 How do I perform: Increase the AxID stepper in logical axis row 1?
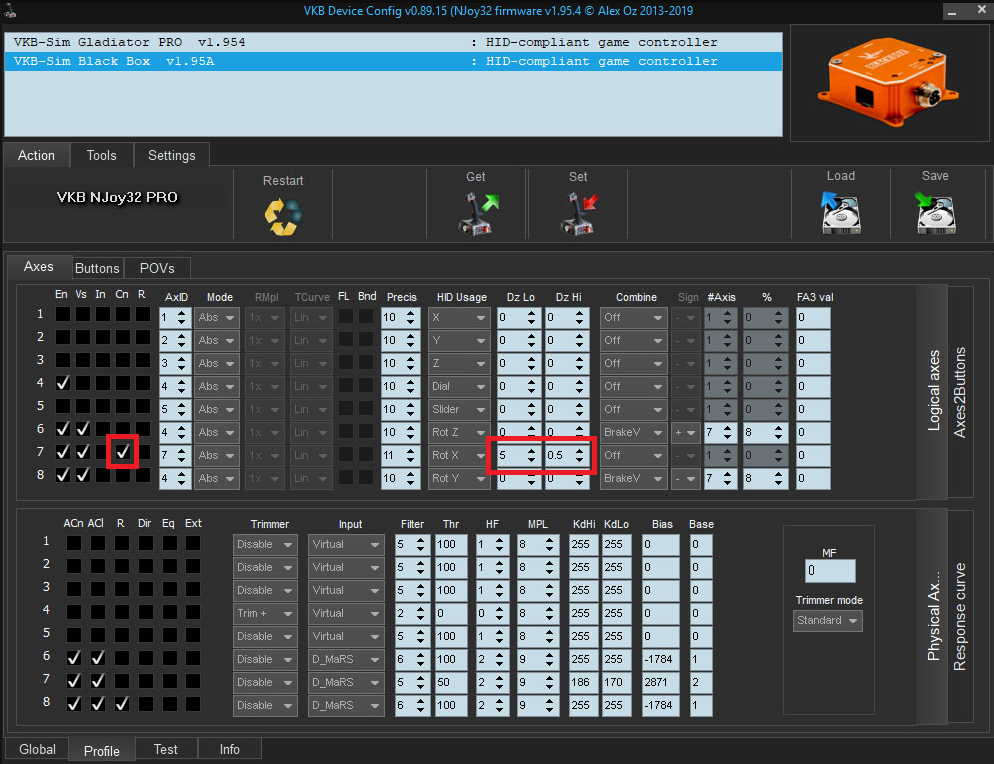pos(182,313)
